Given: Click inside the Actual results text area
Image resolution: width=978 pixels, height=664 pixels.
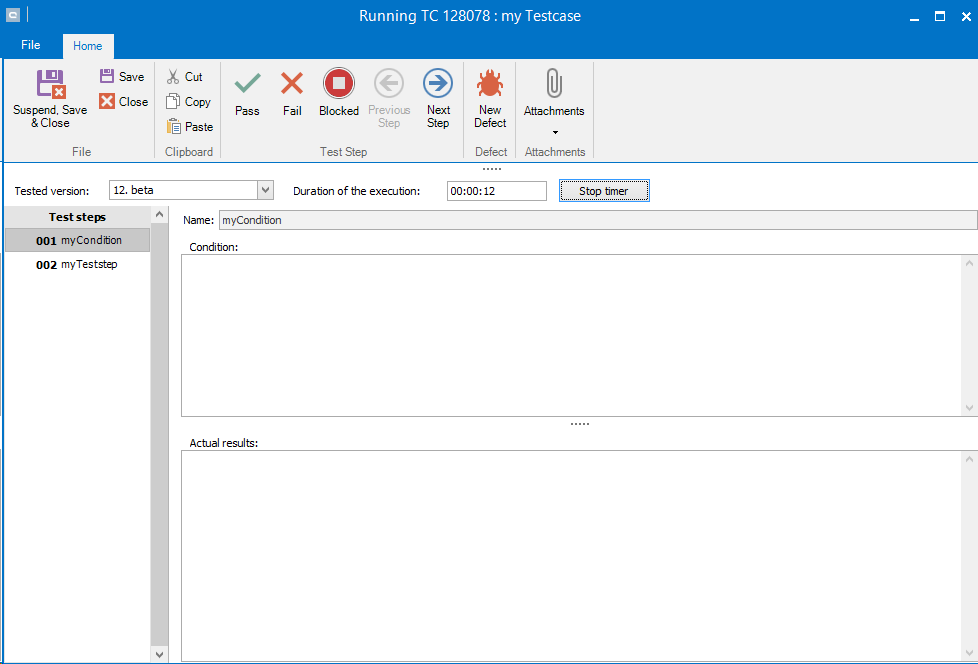Looking at the screenshot, I should pos(570,553).
